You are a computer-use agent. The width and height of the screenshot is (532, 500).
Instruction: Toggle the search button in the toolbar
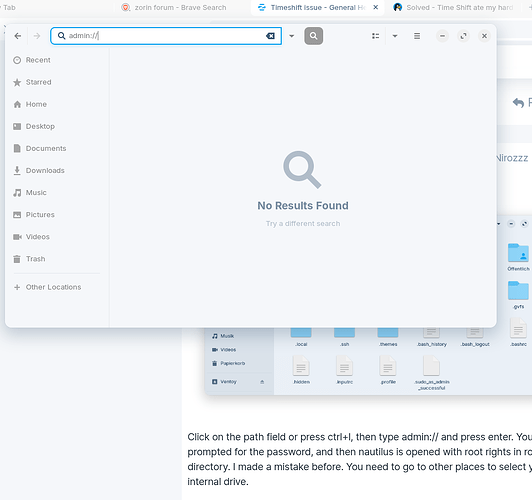pyautogui.click(x=314, y=36)
